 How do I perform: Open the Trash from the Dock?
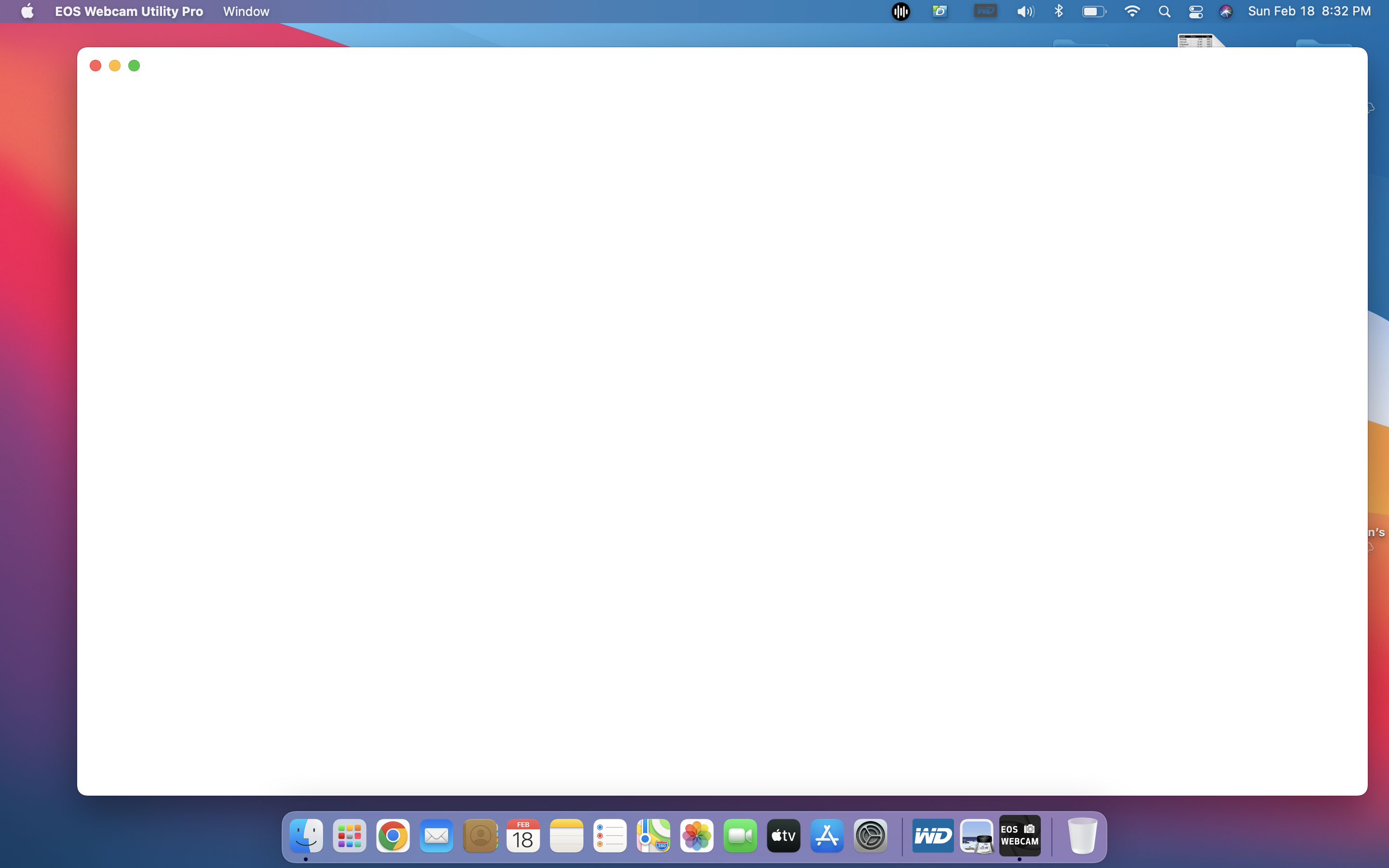coord(1081,837)
